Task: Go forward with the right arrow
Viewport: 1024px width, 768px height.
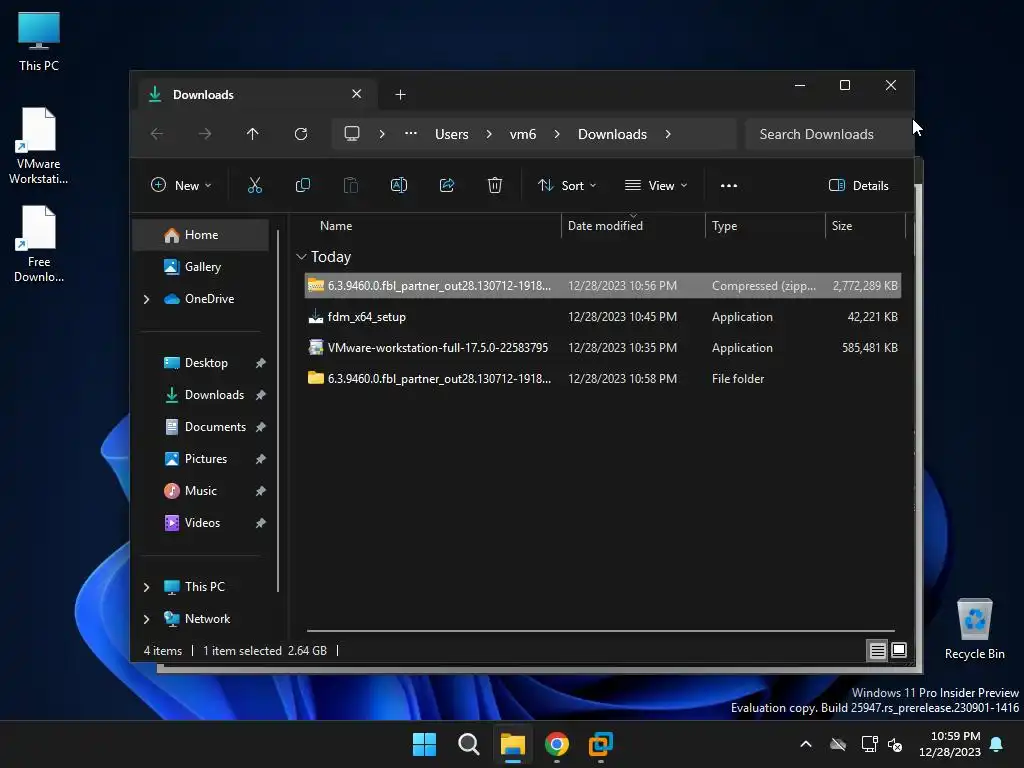Action: [x=205, y=134]
